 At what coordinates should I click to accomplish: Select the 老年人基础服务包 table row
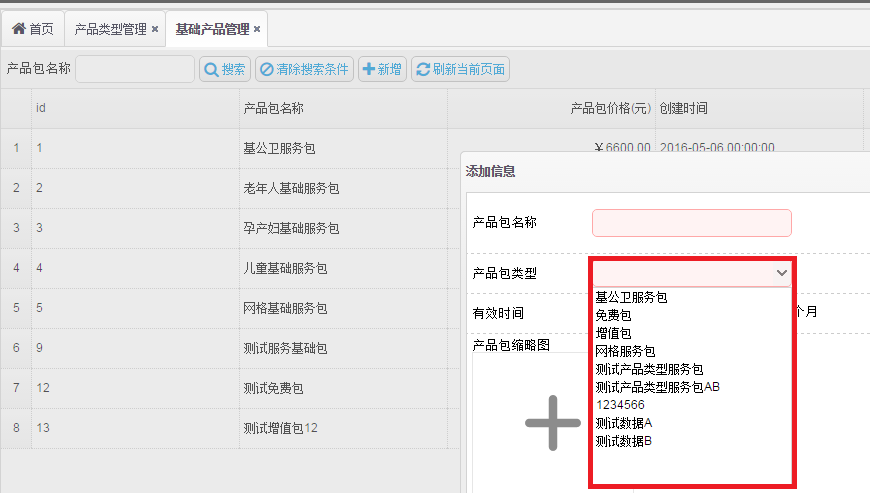[291, 188]
